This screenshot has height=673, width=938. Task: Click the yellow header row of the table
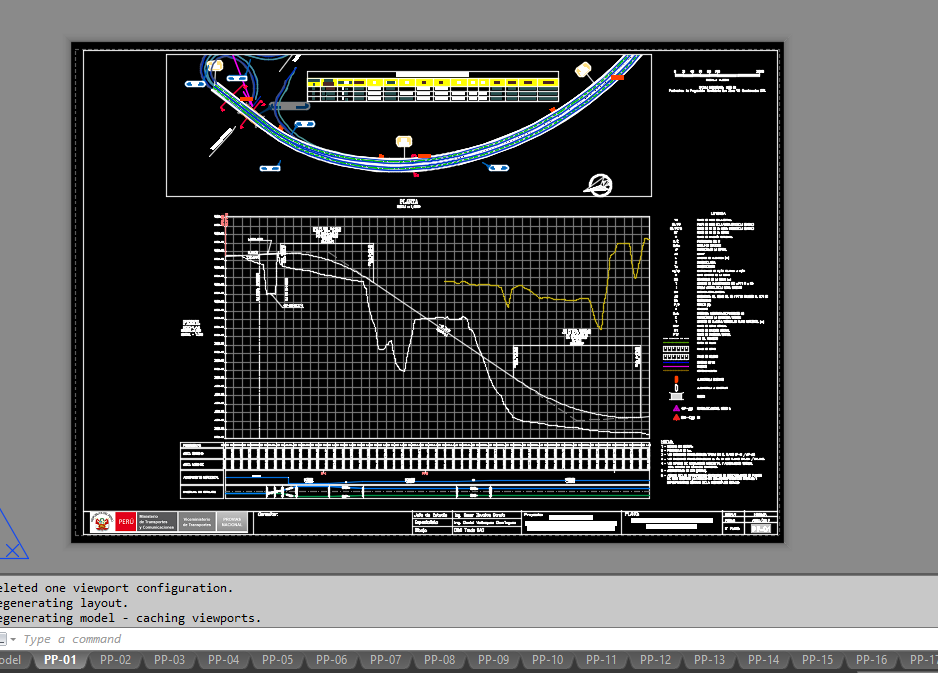click(432, 80)
